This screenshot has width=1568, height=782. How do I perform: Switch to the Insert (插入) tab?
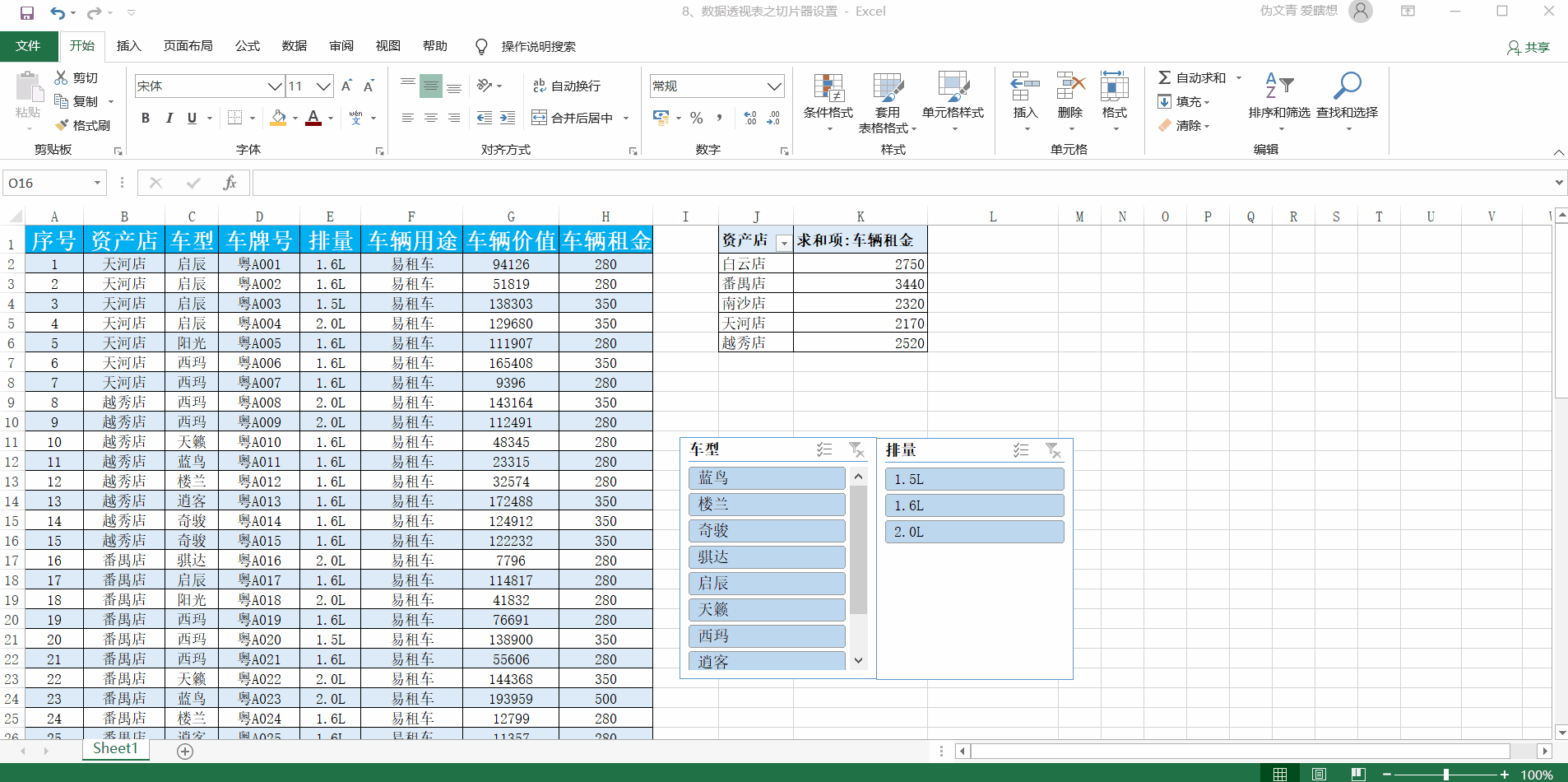pyautogui.click(x=129, y=46)
